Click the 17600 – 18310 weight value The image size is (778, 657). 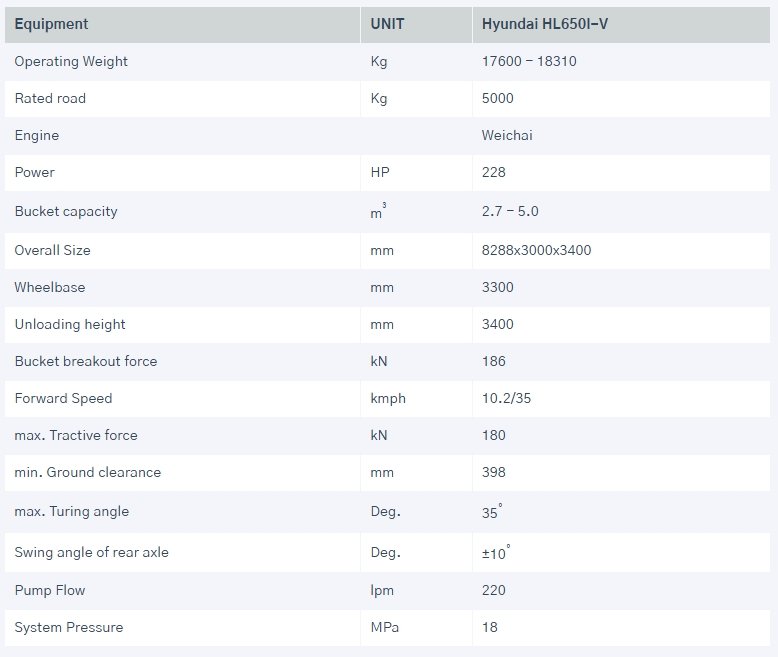[x=529, y=61]
